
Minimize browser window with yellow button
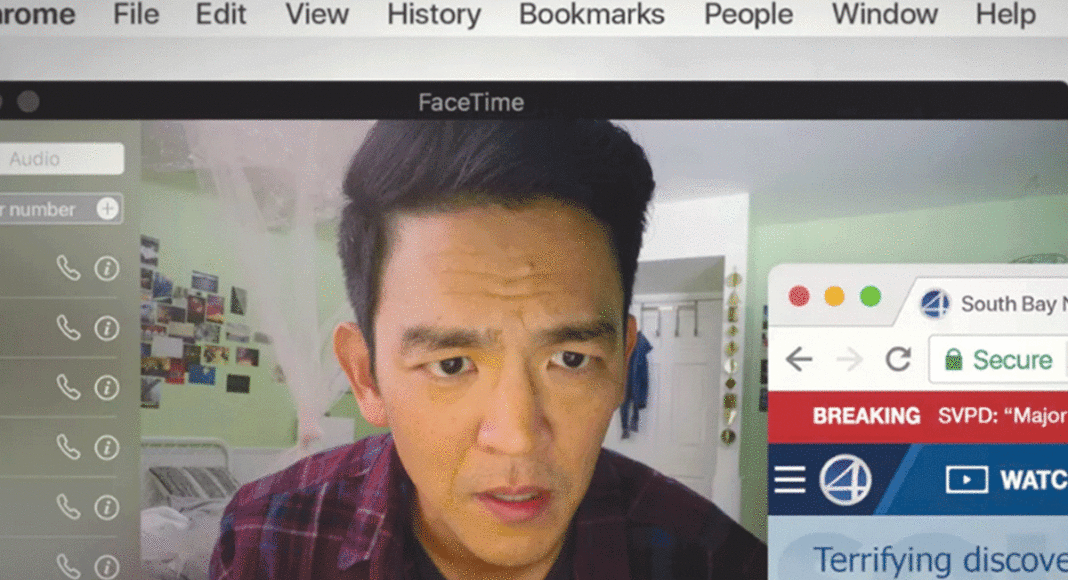click(834, 297)
